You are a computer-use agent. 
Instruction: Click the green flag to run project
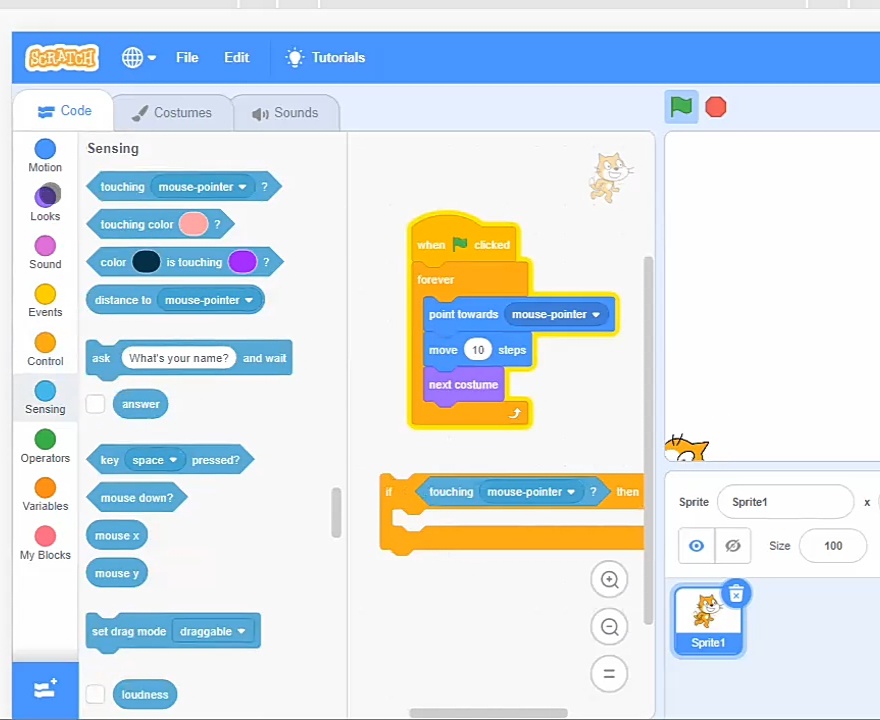pos(681,107)
